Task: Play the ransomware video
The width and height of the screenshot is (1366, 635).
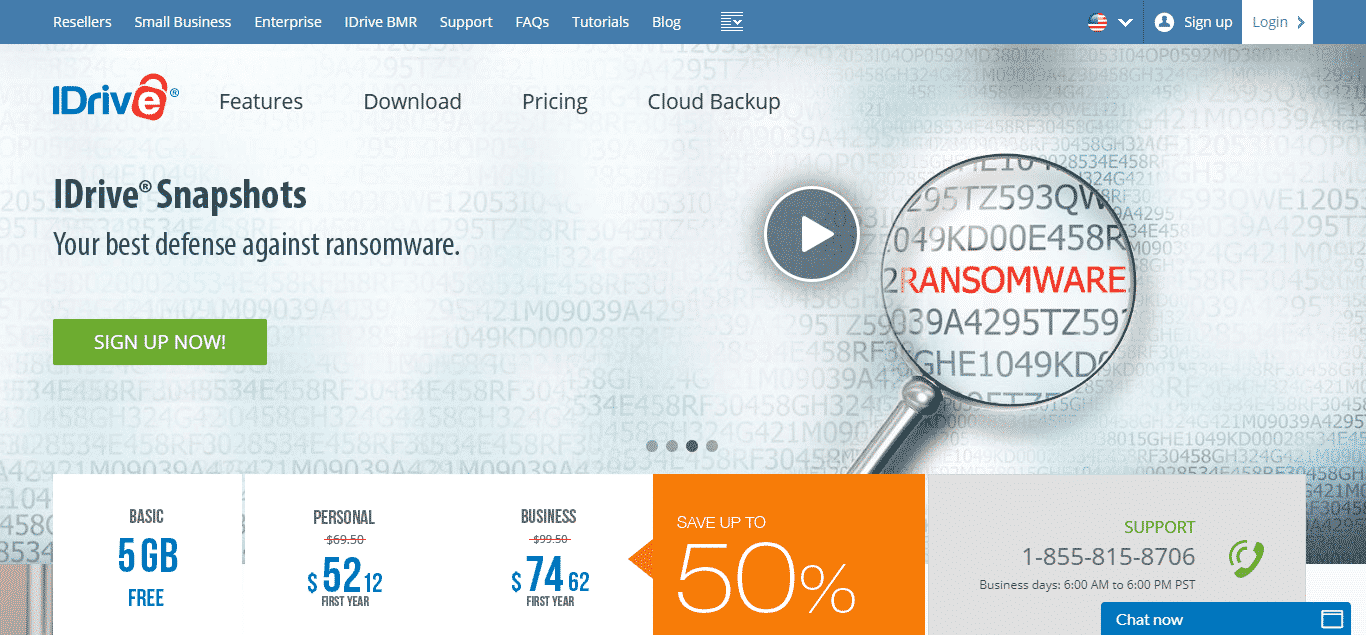Action: 812,234
